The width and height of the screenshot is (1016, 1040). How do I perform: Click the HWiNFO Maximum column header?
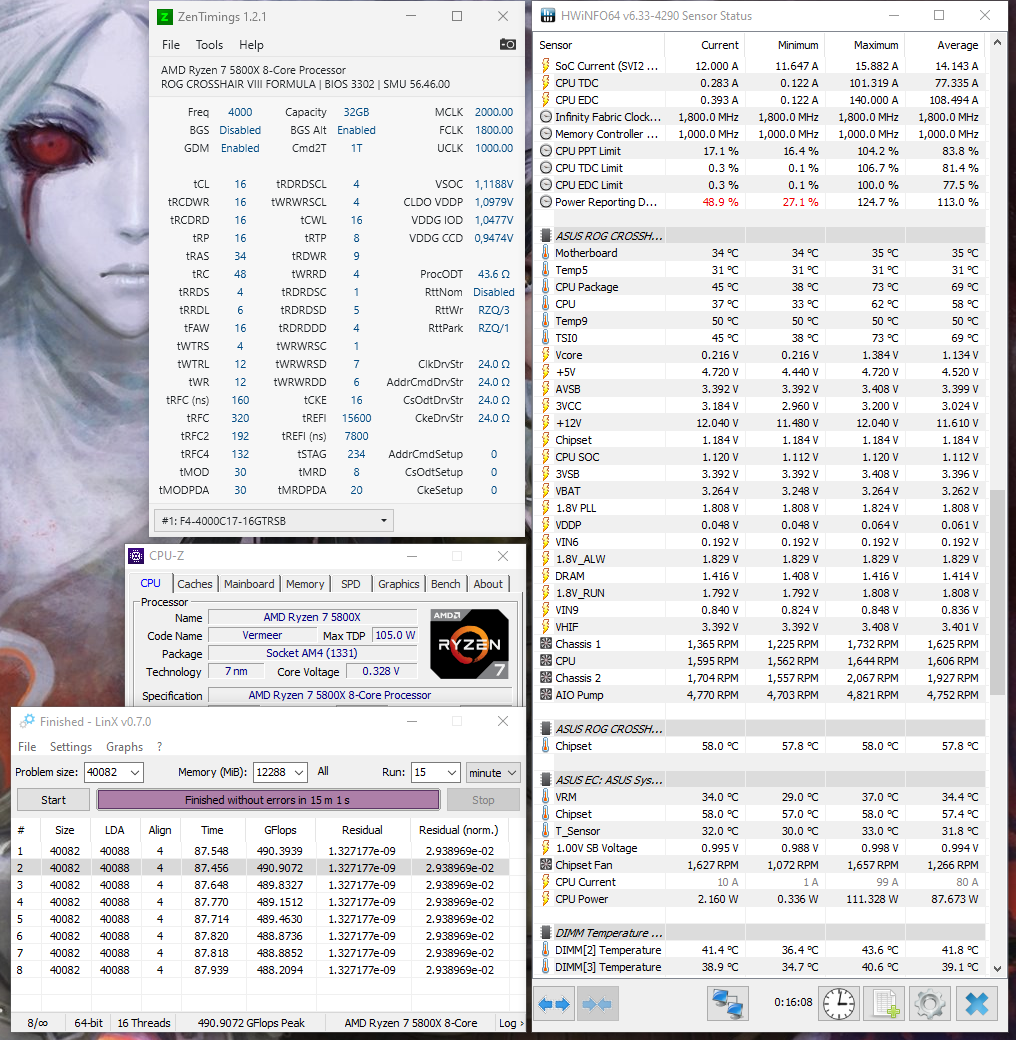(865, 44)
